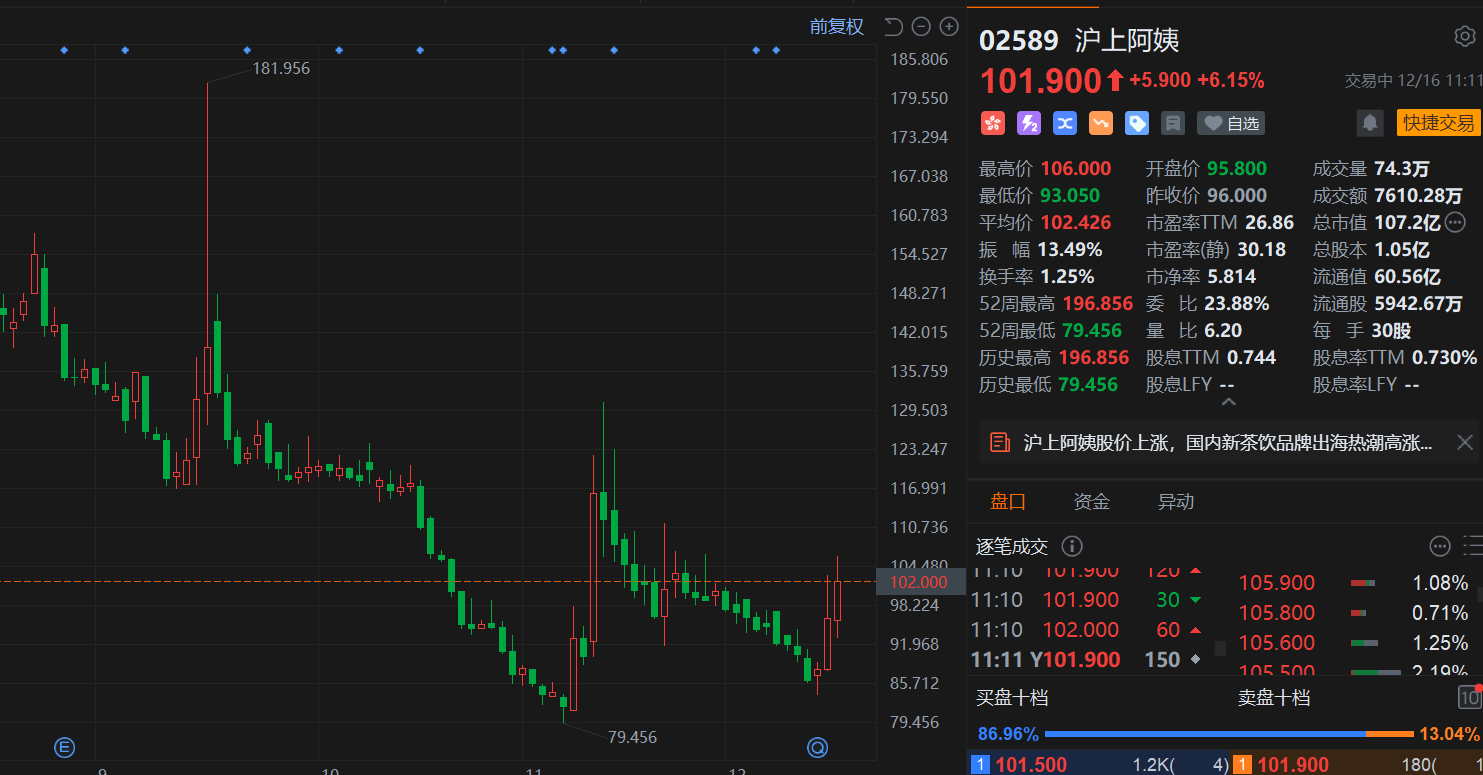This screenshot has height=775, width=1483.
Task: Open the 沪上阿姨股价上涨 news headline
Action: [x=1227, y=442]
